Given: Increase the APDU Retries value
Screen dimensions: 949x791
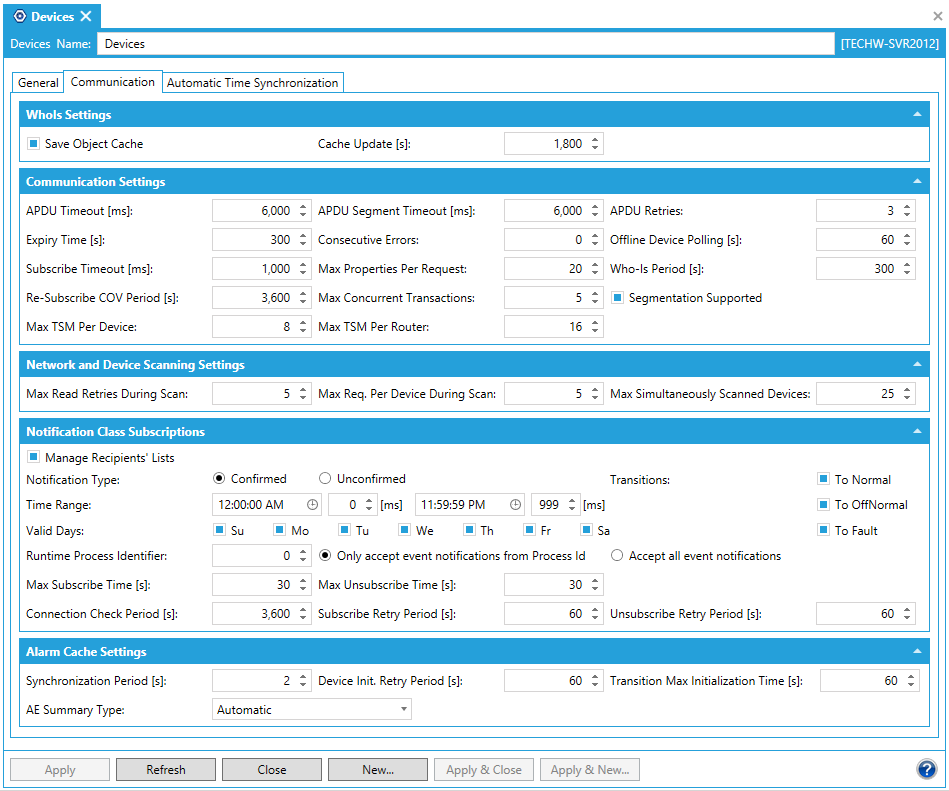Looking at the screenshot, I should pos(907,207).
